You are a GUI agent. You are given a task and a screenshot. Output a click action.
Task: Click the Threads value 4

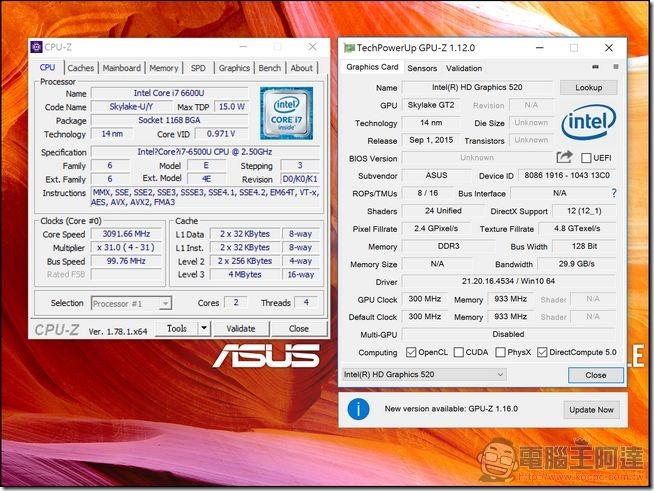click(x=306, y=302)
